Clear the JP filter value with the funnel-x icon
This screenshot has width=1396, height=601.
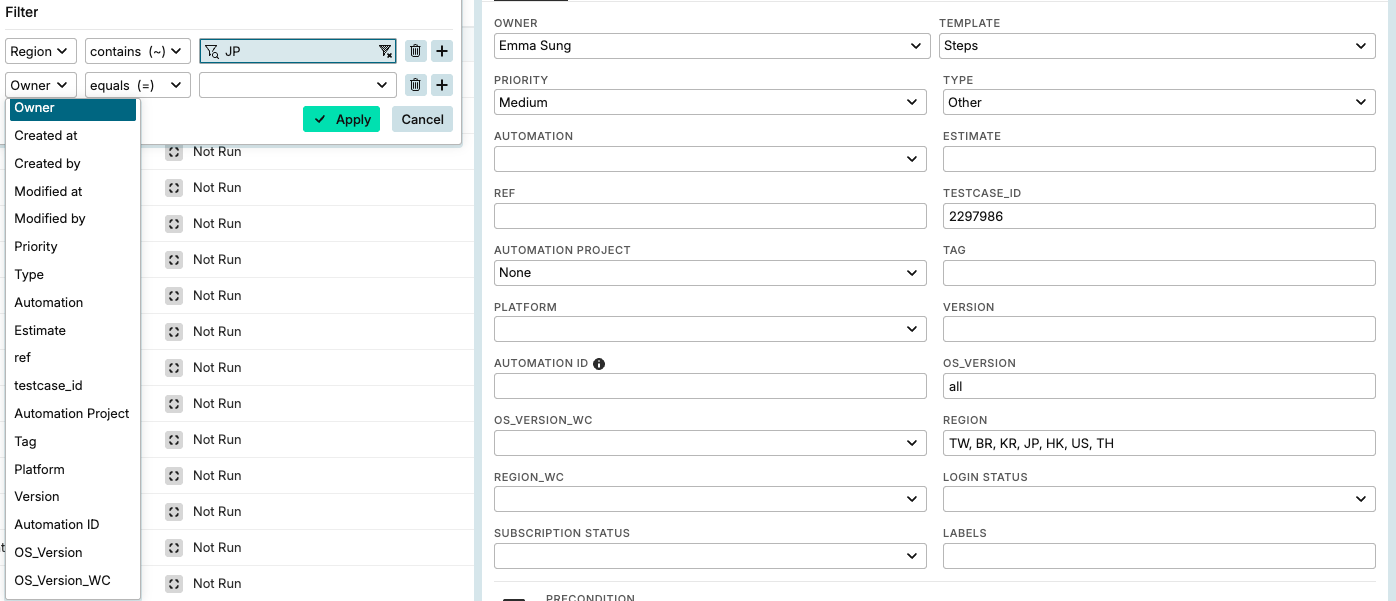tap(385, 51)
